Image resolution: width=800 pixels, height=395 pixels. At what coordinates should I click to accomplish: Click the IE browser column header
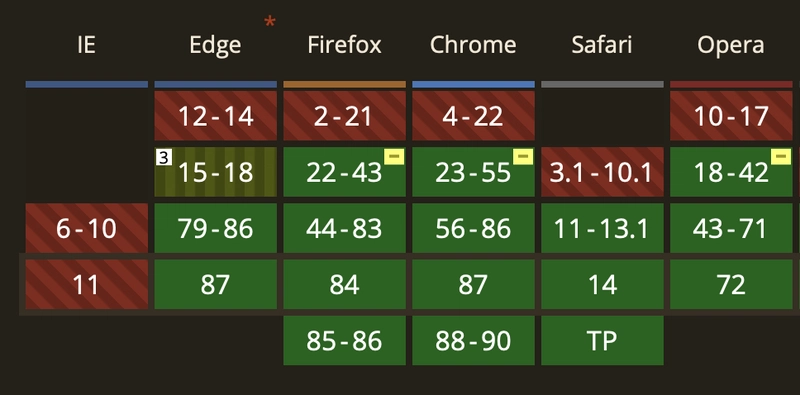coord(86,45)
